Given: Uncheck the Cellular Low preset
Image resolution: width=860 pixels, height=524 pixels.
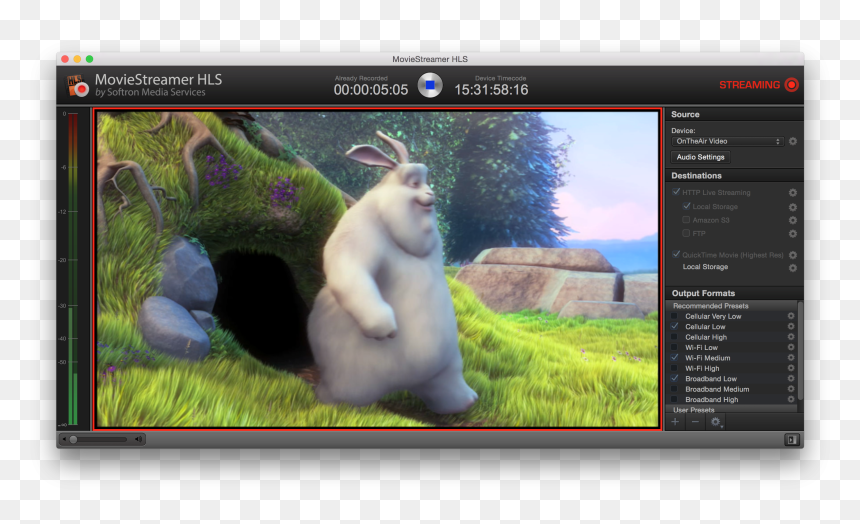Looking at the screenshot, I should [x=675, y=326].
